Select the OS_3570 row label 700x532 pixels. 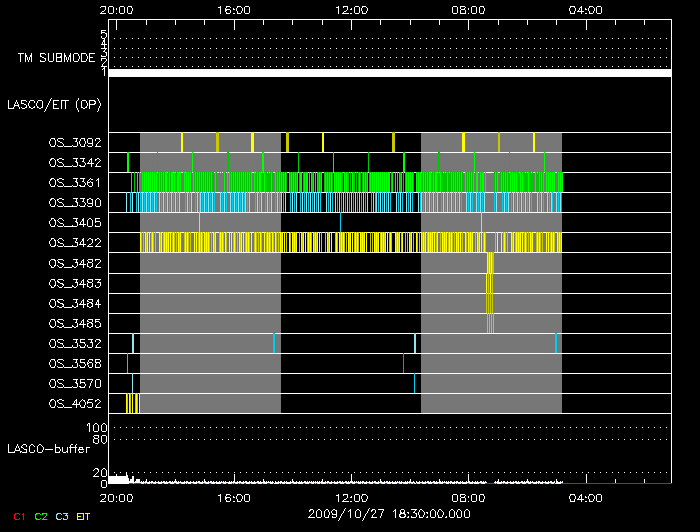[74, 383]
